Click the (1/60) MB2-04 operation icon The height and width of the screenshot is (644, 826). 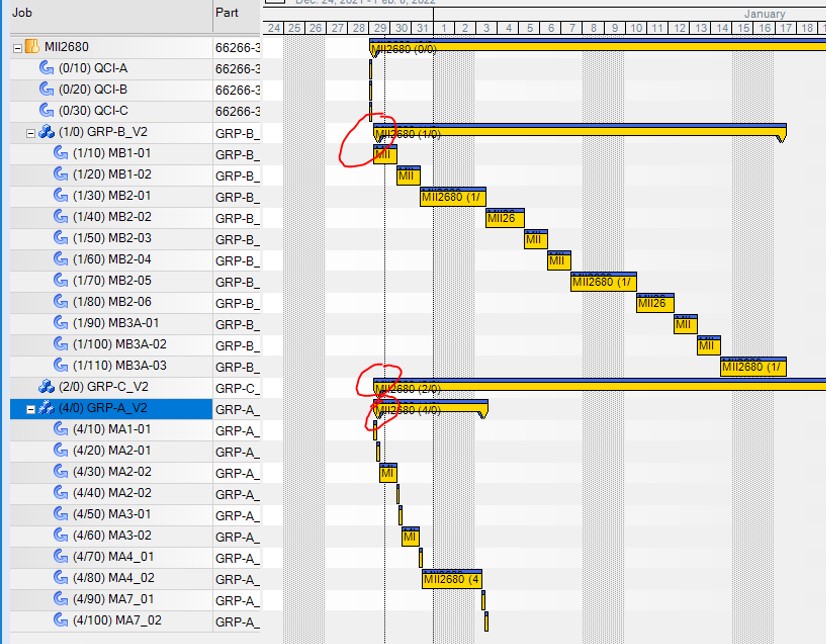point(61,259)
